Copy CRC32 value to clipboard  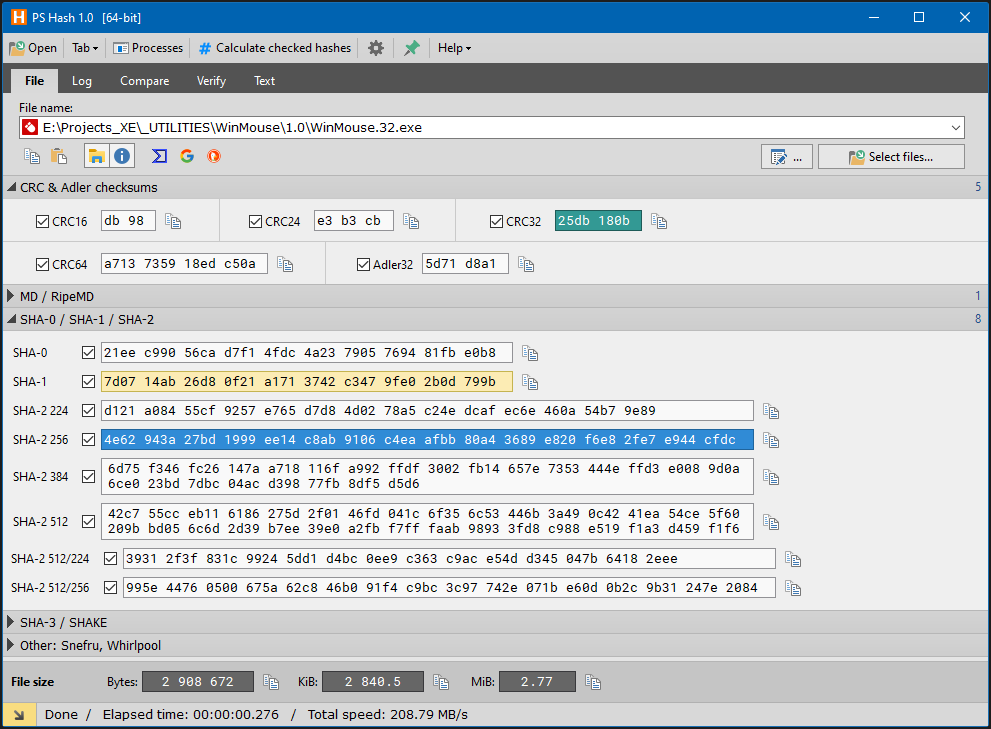659,221
